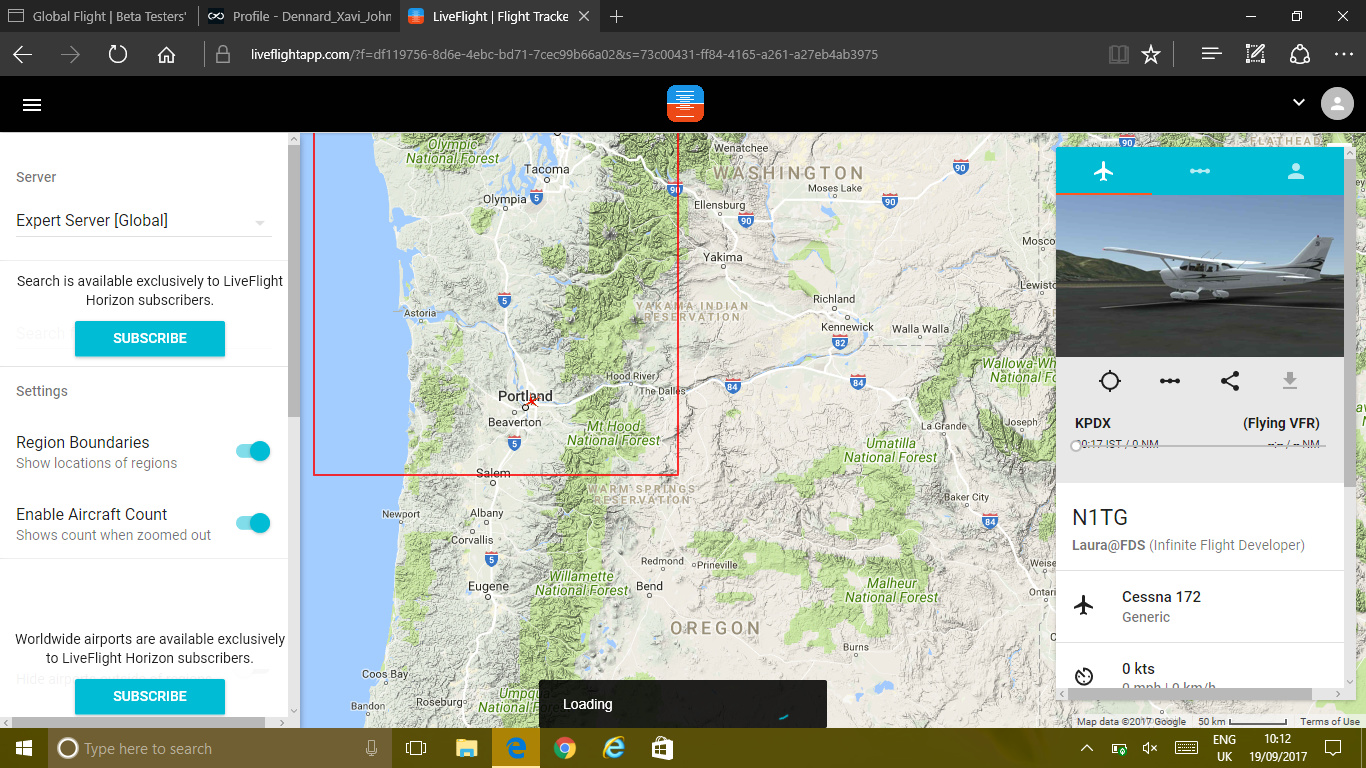
Task: Go to the browser home page
Action: coord(166,55)
